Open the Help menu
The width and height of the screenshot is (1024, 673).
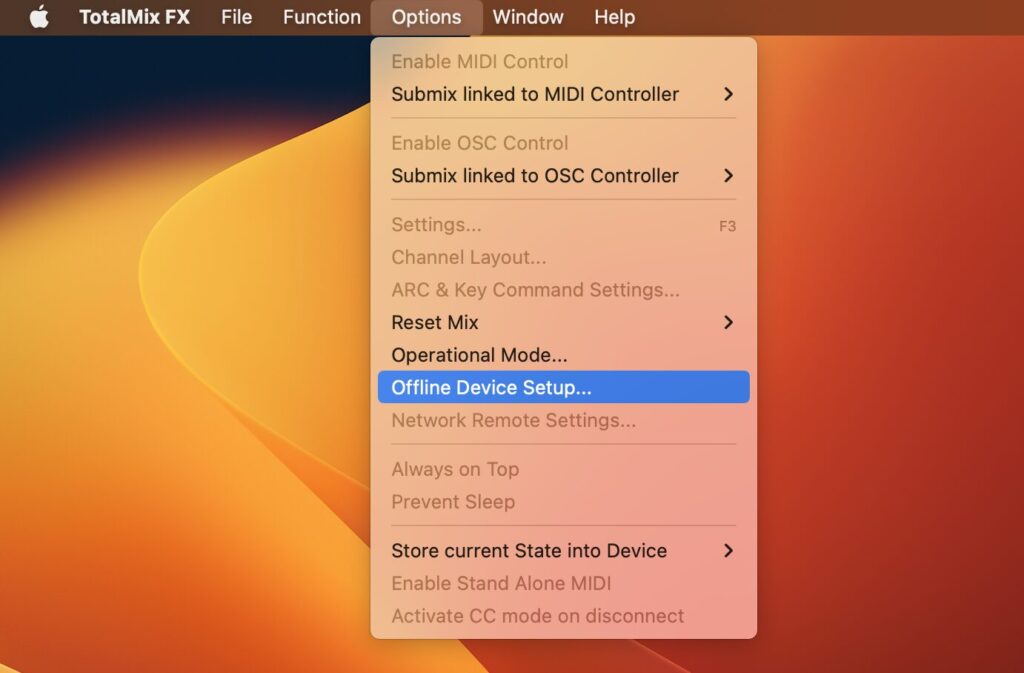[x=614, y=17]
